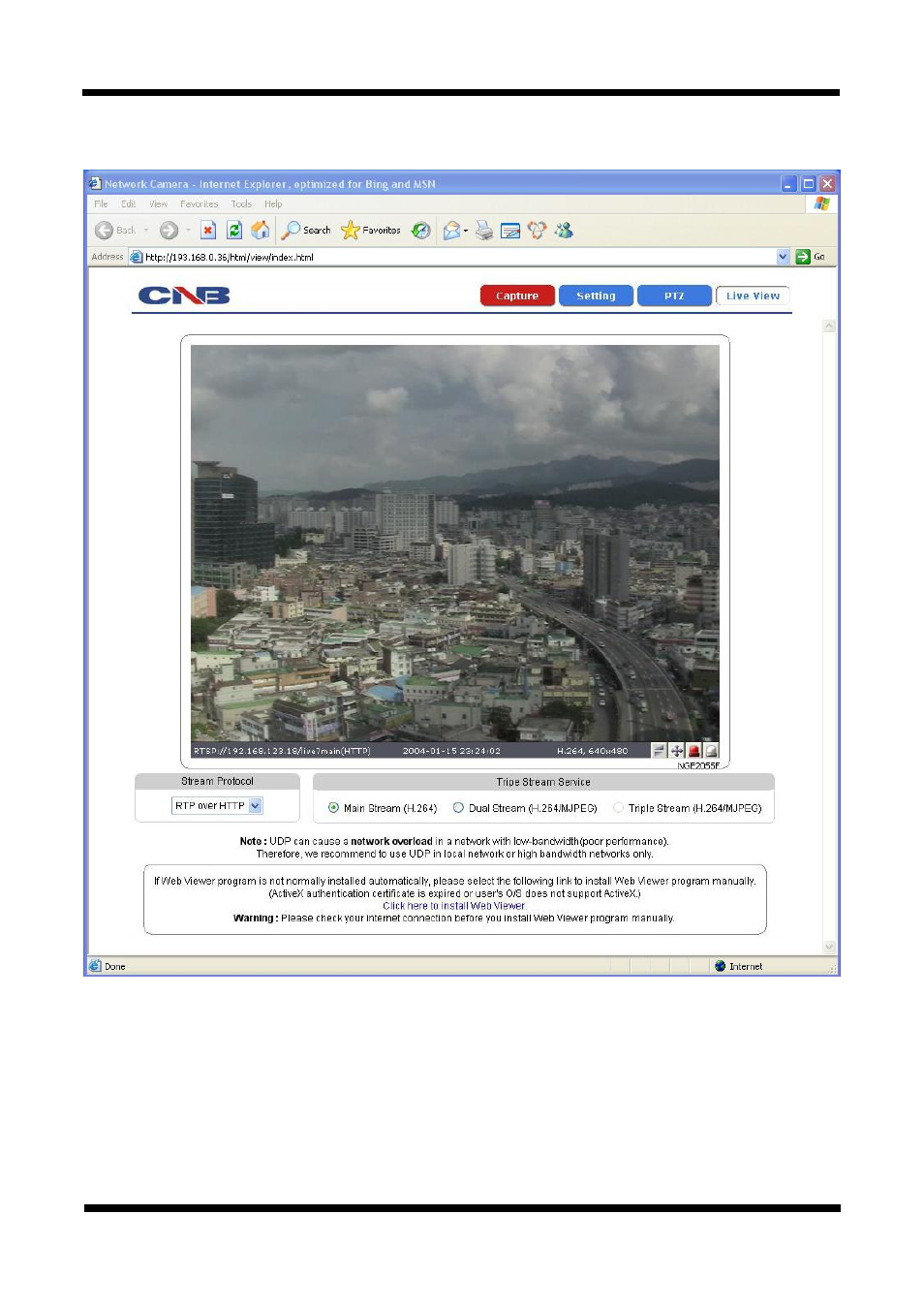Screen dimensions: 924x1308
Task: Open the Setting page button
Action: (x=596, y=296)
